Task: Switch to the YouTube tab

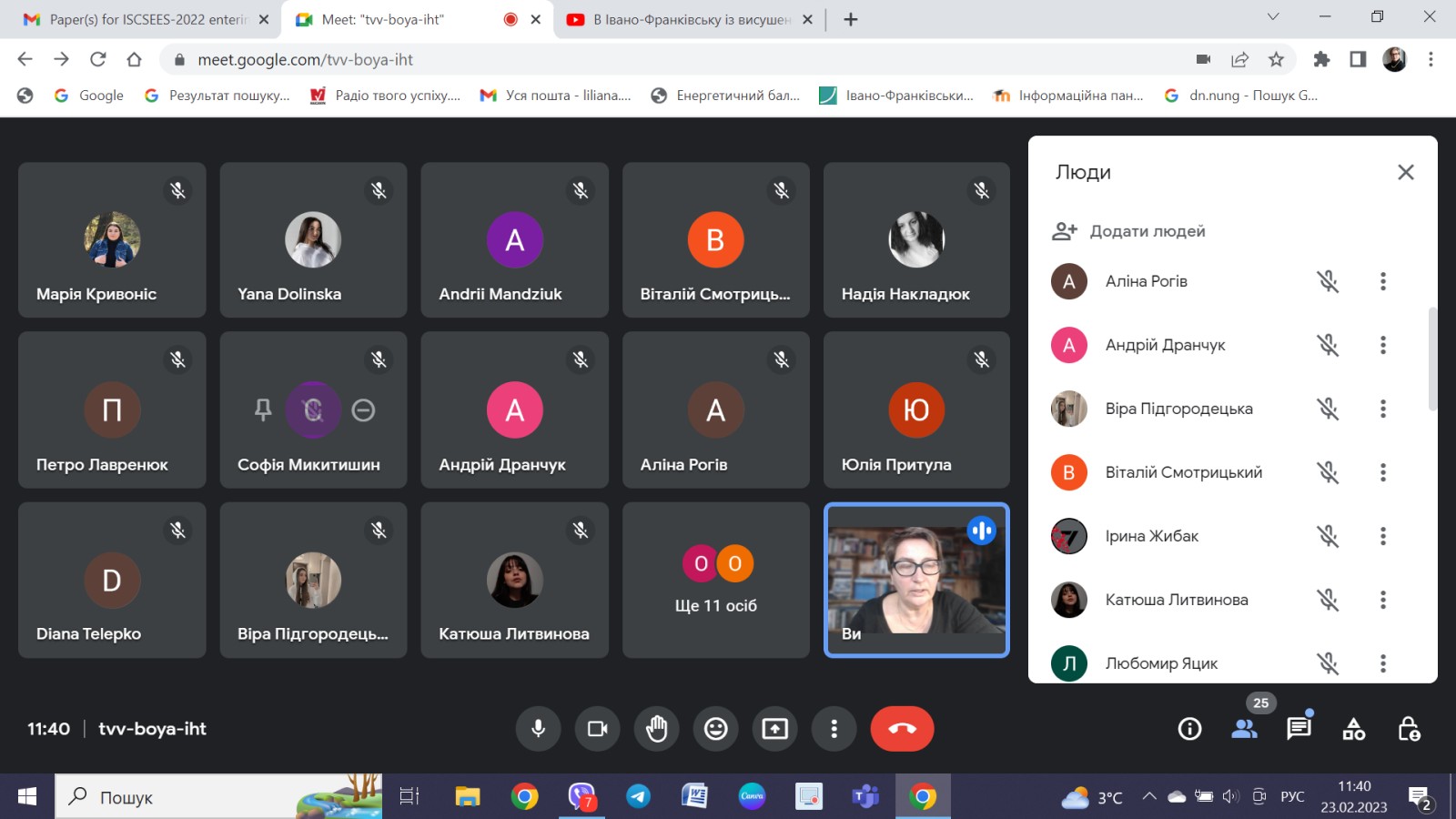Action: [689, 18]
